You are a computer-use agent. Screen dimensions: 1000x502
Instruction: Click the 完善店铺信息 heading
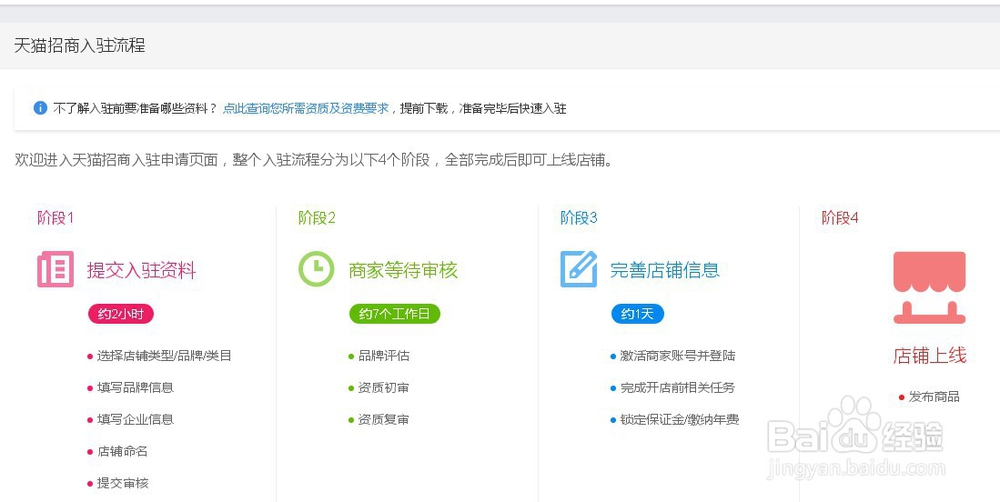click(665, 270)
